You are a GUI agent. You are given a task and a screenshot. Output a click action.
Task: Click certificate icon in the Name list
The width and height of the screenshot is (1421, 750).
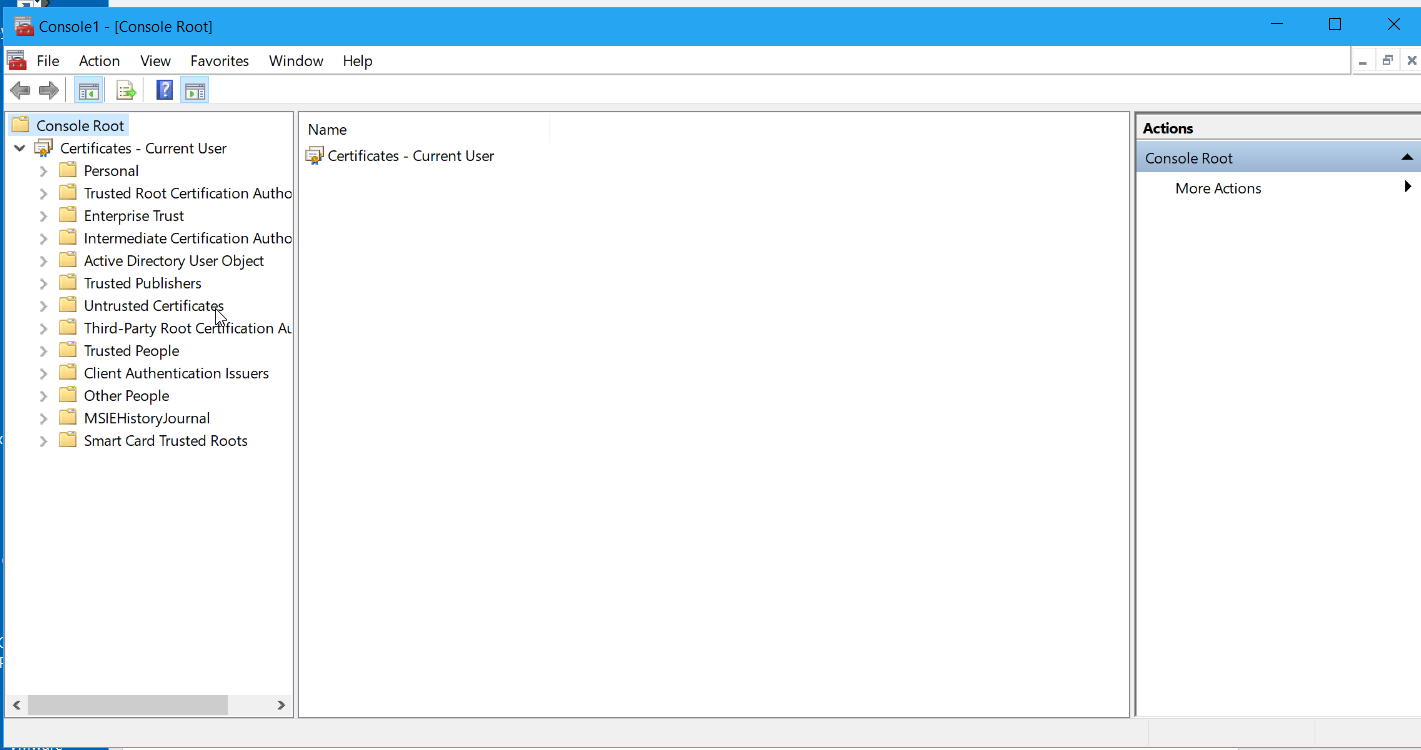[x=315, y=156]
